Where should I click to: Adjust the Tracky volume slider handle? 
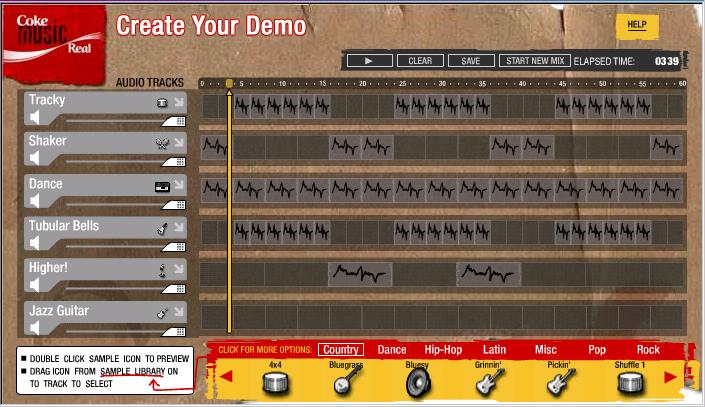pyautogui.click(x=174, y=121)
